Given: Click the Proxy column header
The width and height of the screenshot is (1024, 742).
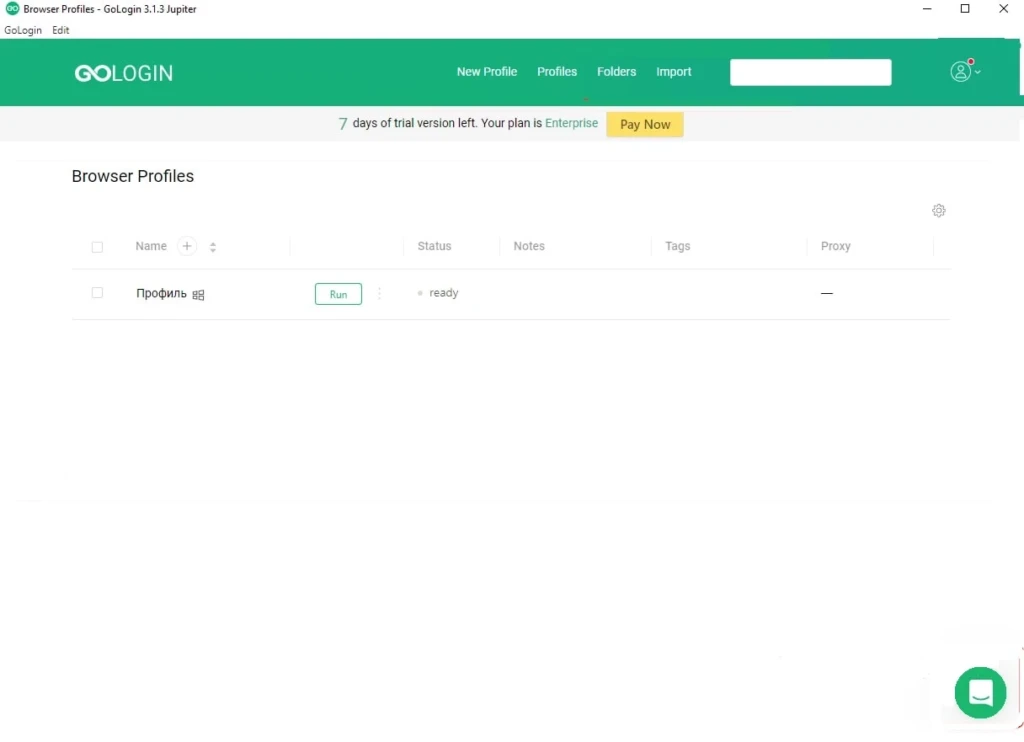Looking at the screenshot, I should [x=835, y=246].
